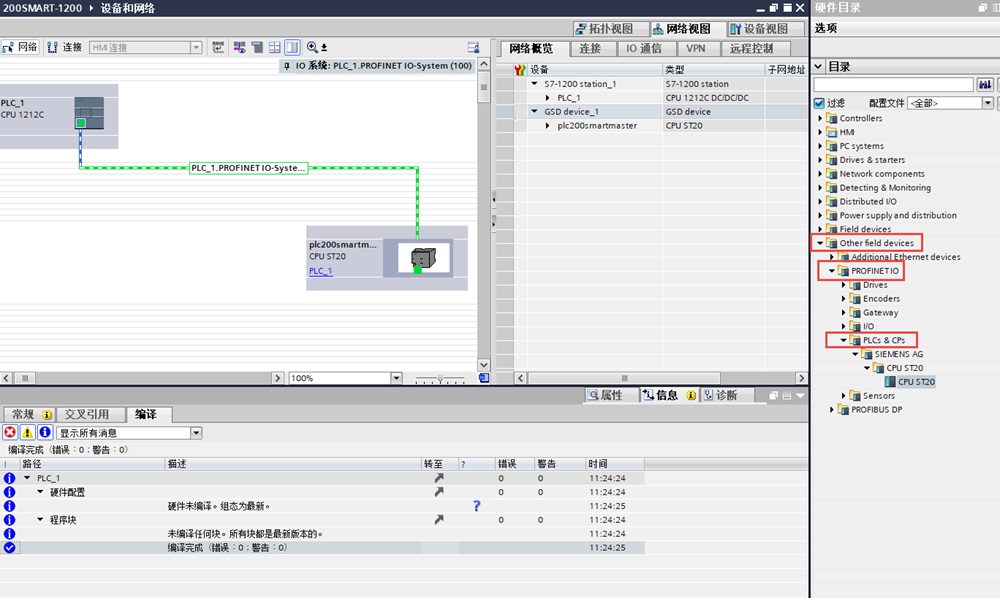
Task: Toggle the yellow warning message filter
Action: 27,433
